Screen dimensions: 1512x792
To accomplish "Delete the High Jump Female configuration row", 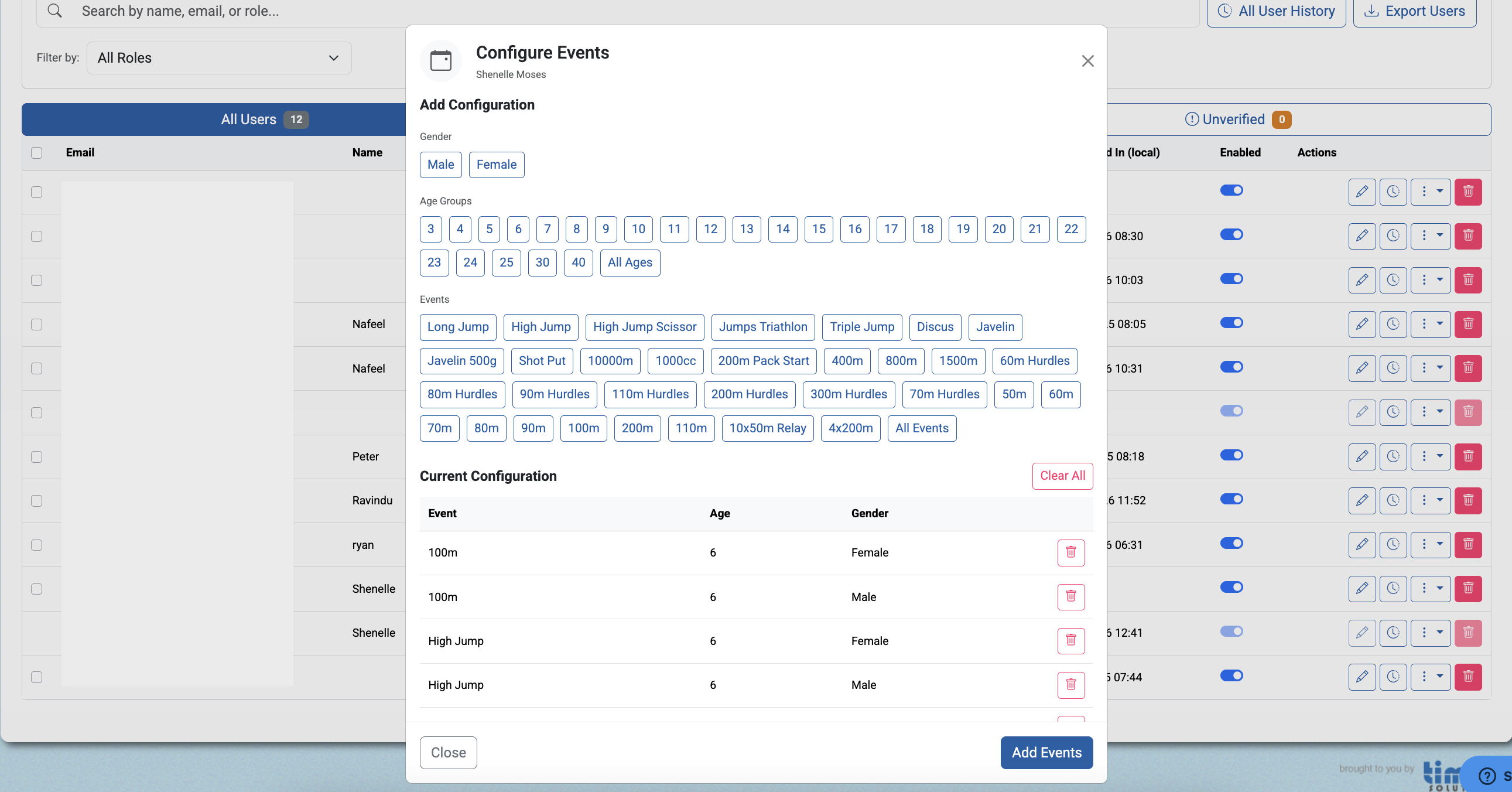I will coord(1070,640).
